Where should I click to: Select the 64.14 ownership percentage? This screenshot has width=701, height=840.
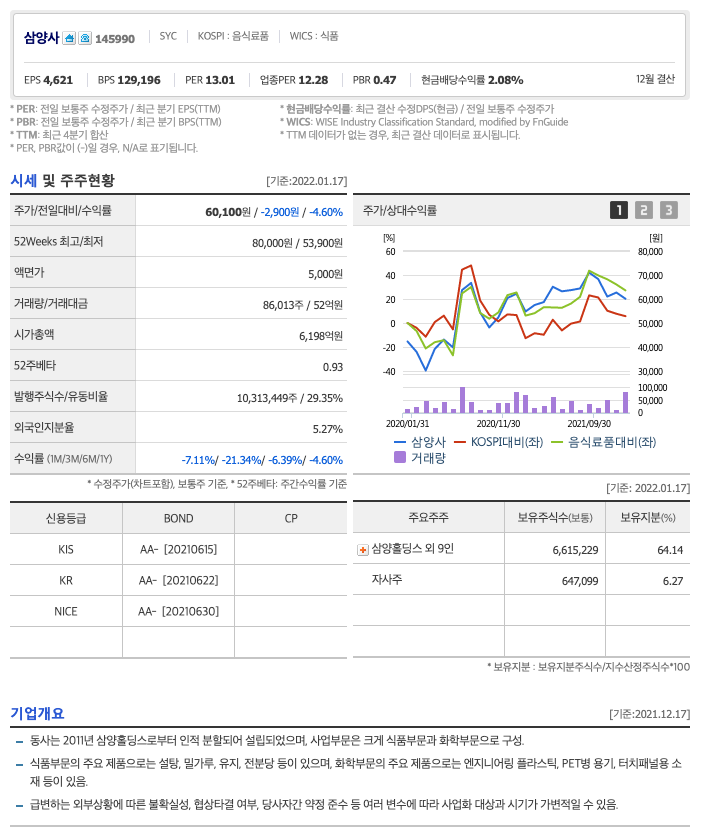(x=670, y=550)
